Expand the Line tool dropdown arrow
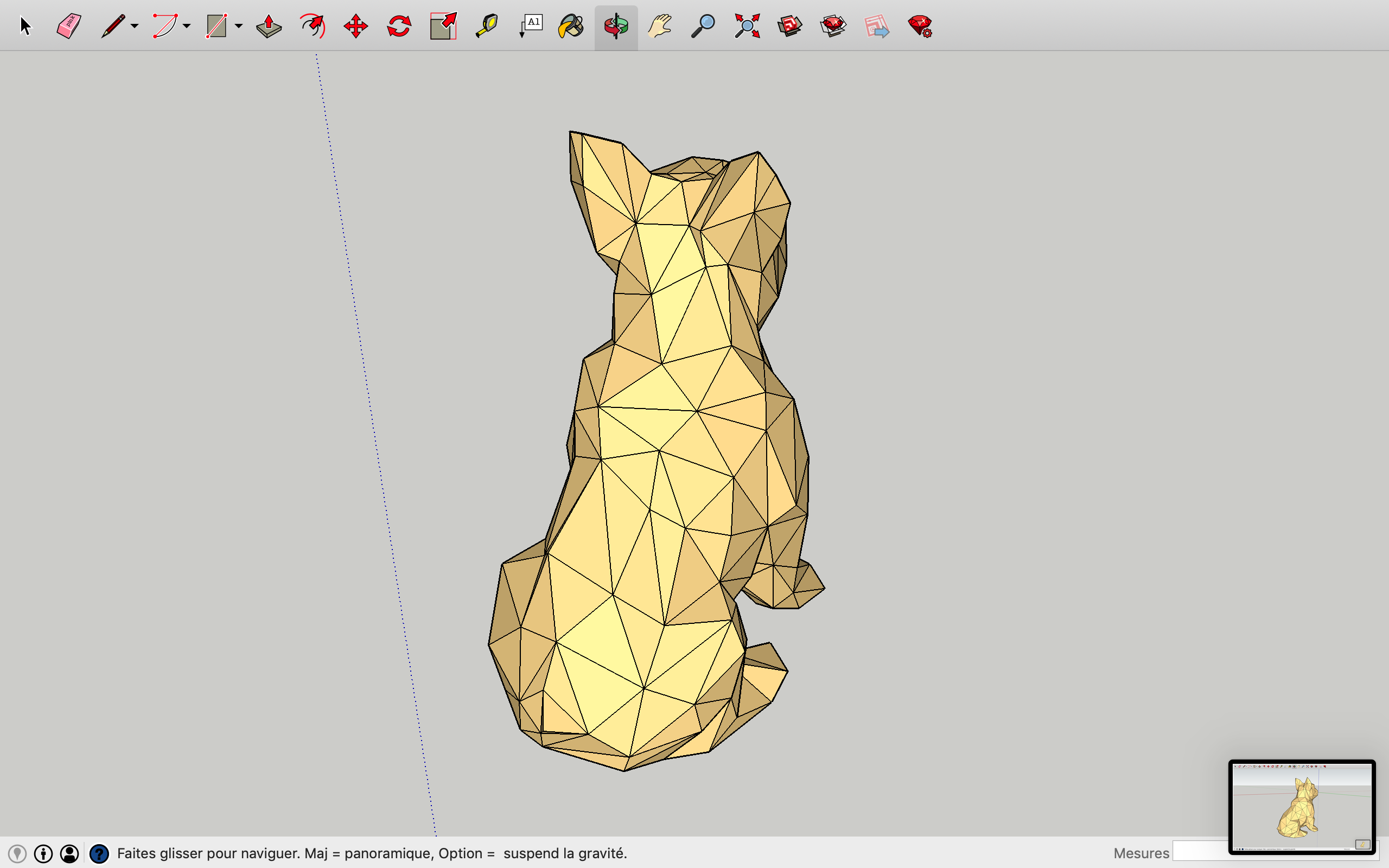 pyautogui.click(x=135, y=26)
